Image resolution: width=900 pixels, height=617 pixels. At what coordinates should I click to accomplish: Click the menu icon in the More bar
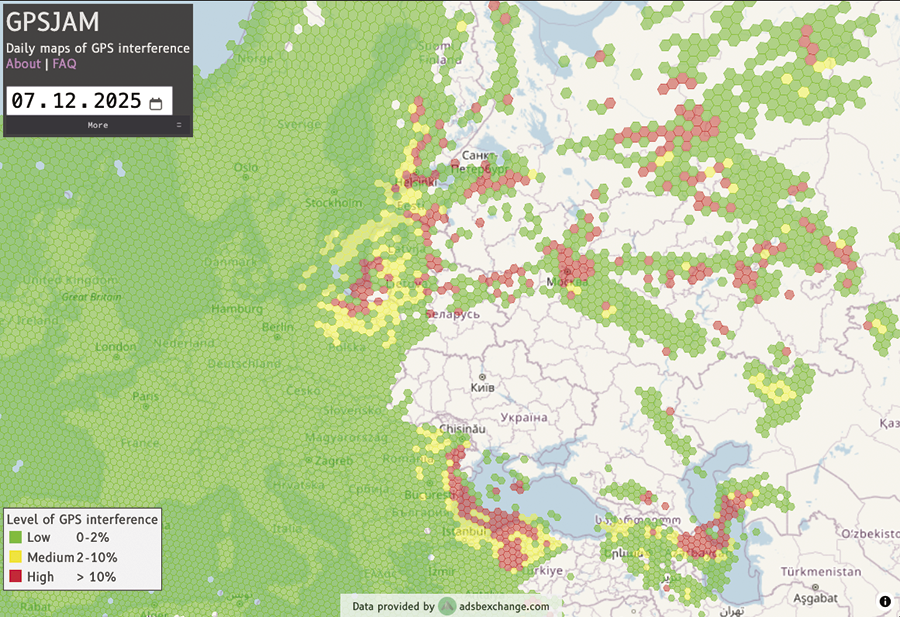coord(179,125)
